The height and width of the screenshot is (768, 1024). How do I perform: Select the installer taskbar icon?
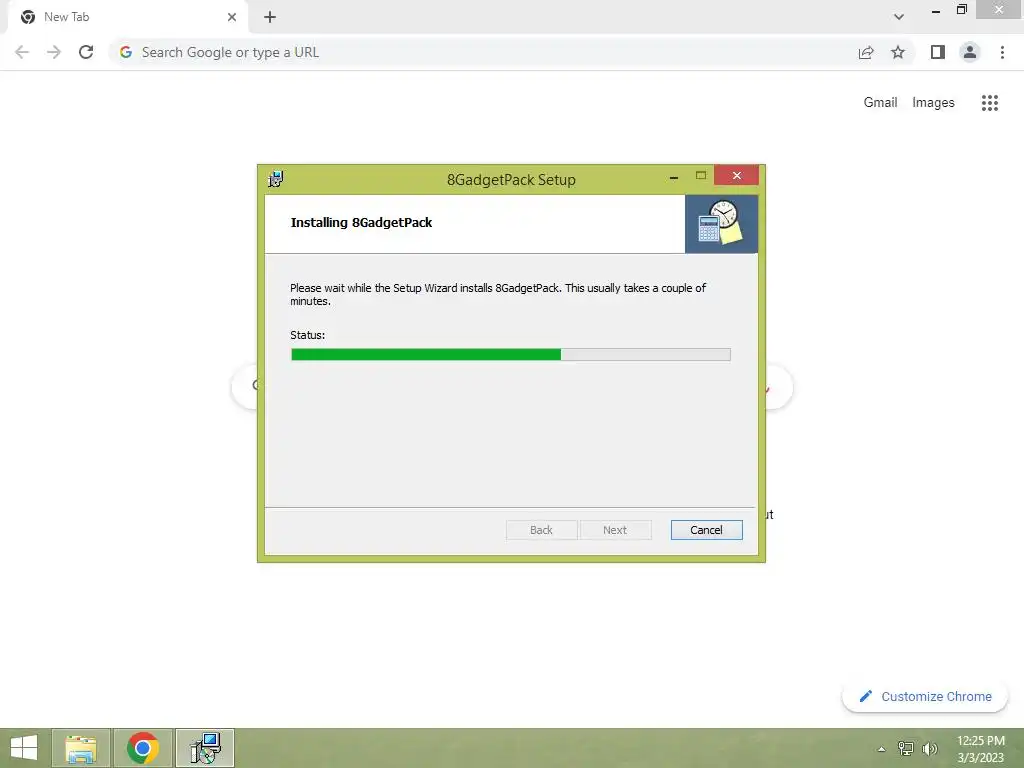pos(205,748)
